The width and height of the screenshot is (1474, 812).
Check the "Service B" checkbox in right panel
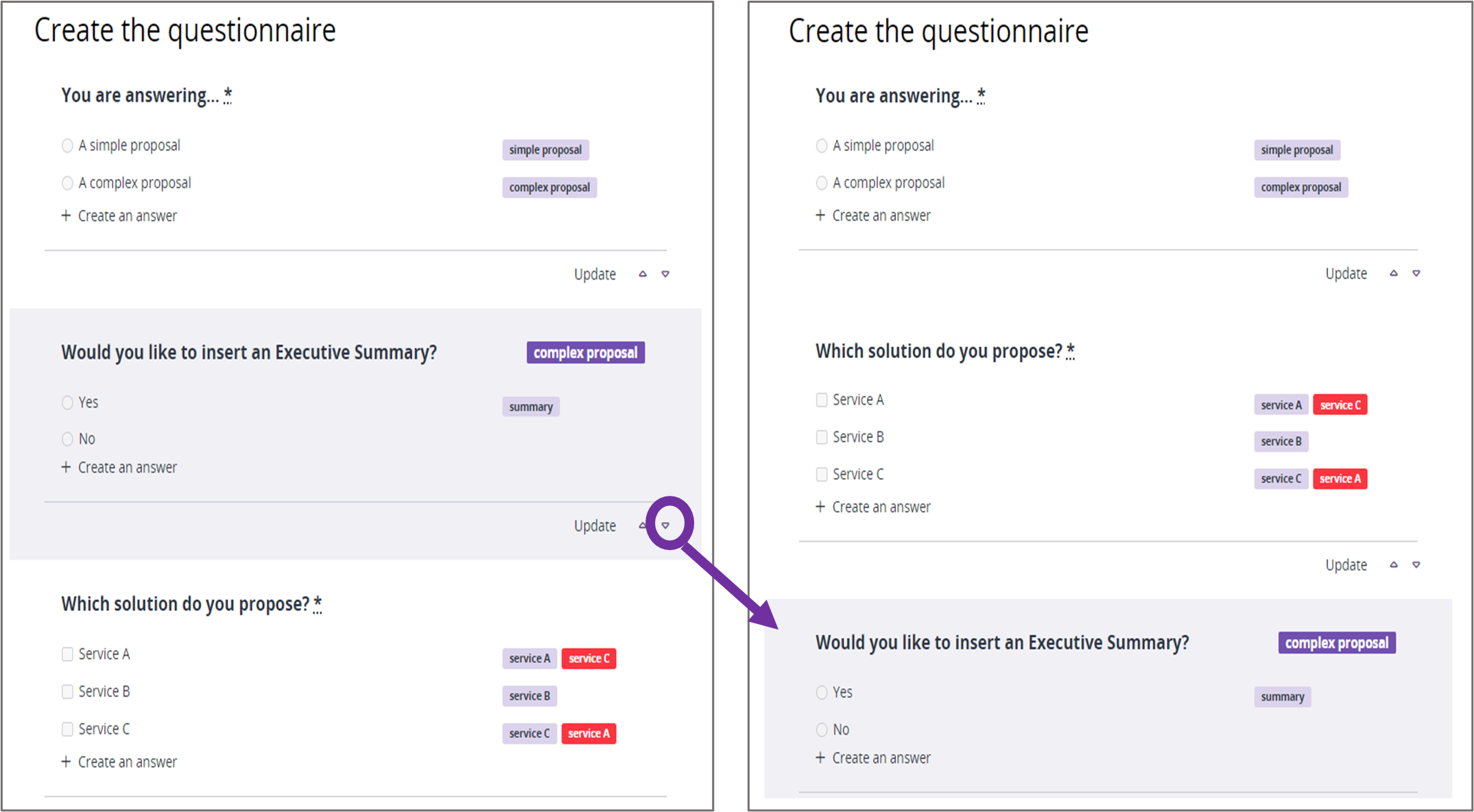click(x=822, y=438)
